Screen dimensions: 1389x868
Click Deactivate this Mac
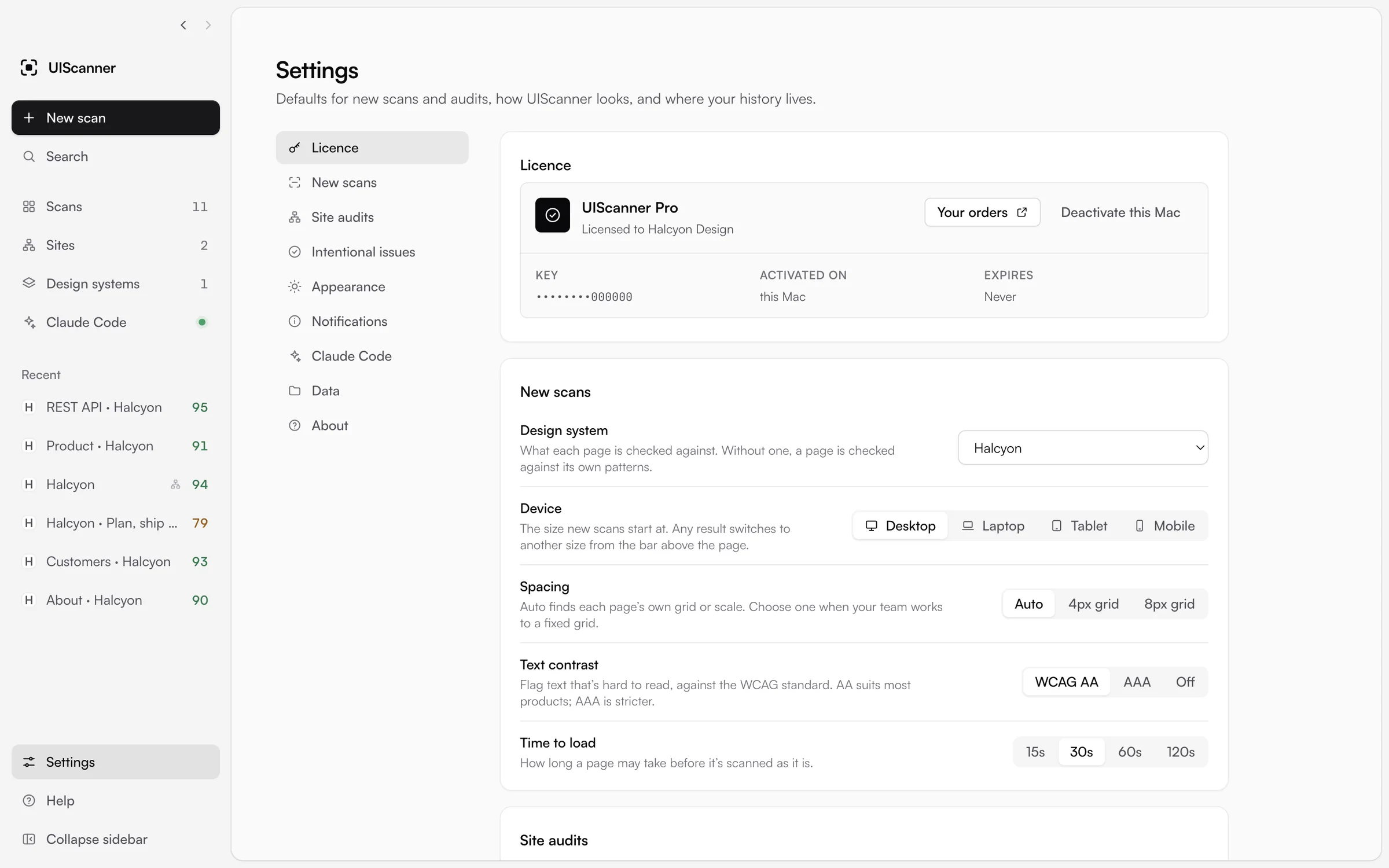click(1120, 212)
